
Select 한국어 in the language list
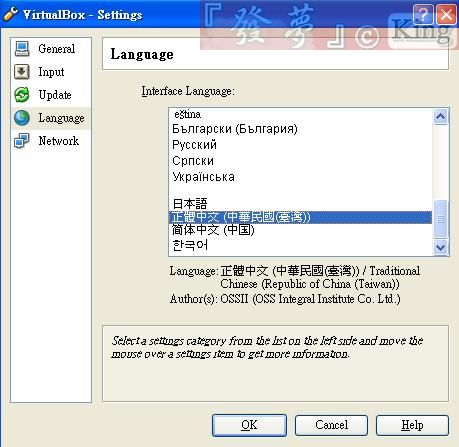coord(300,245)
